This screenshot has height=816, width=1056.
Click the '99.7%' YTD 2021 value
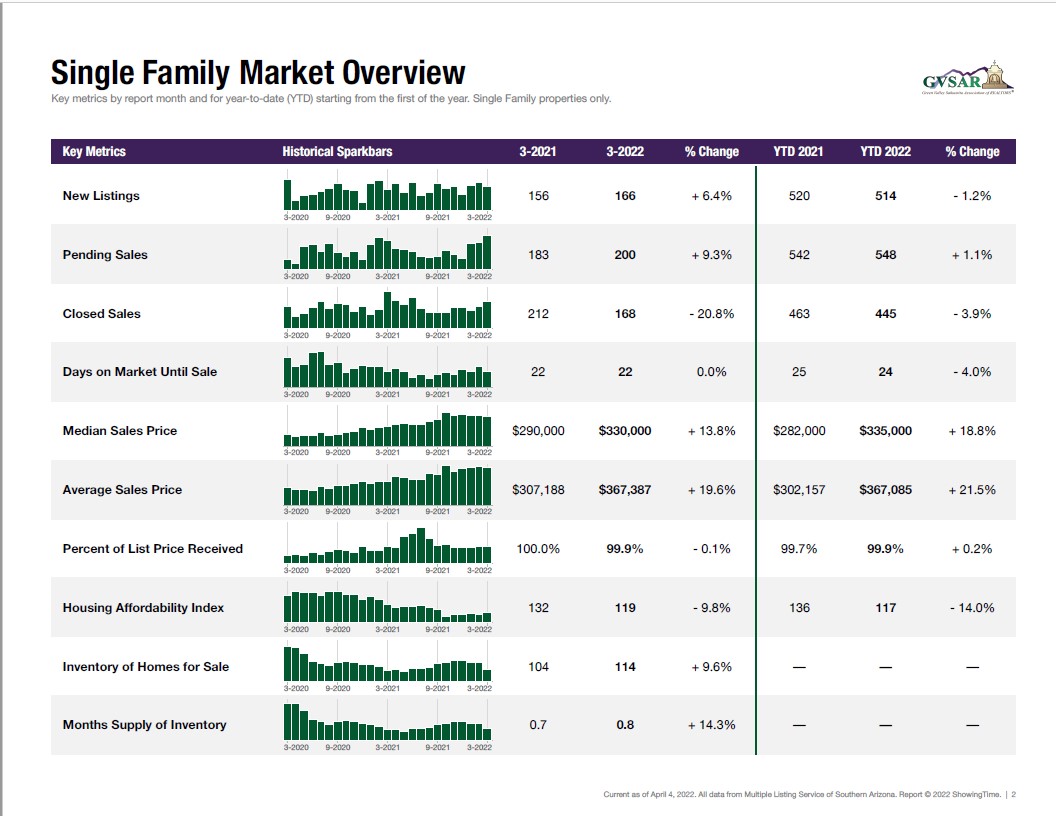(799, 549)
